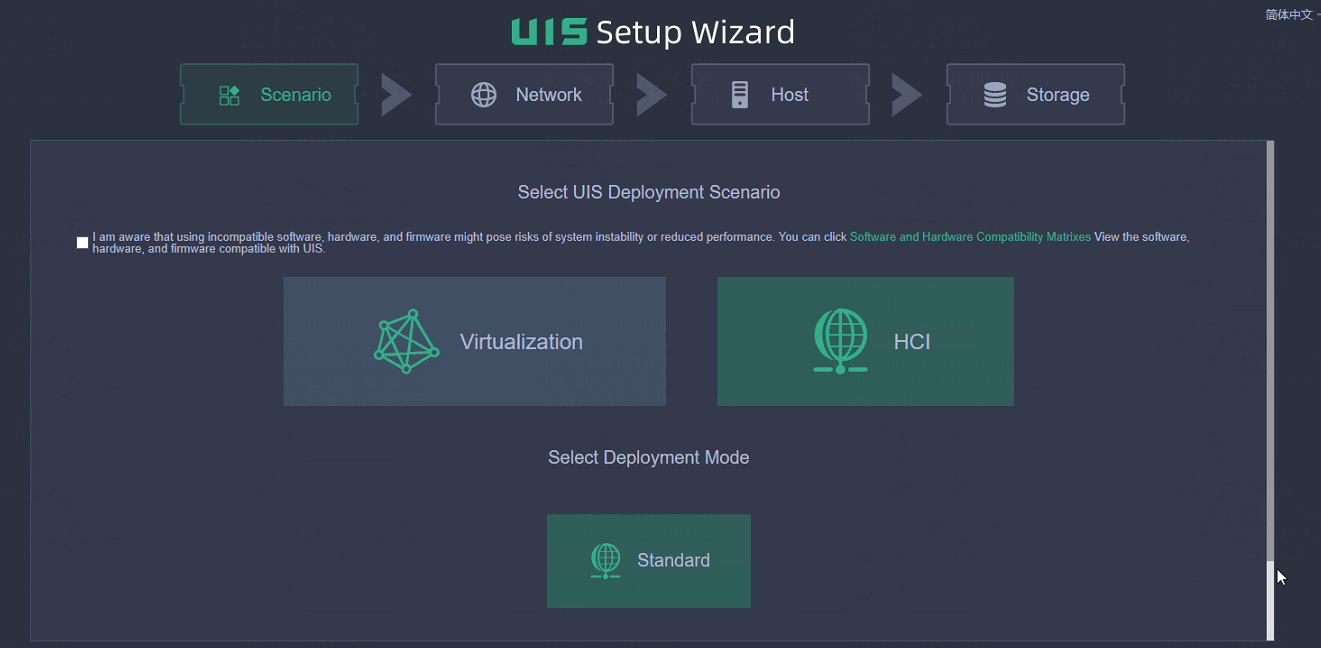Click the Scenario step grid icon
1321x648 pixels.
tap(229, 95)
